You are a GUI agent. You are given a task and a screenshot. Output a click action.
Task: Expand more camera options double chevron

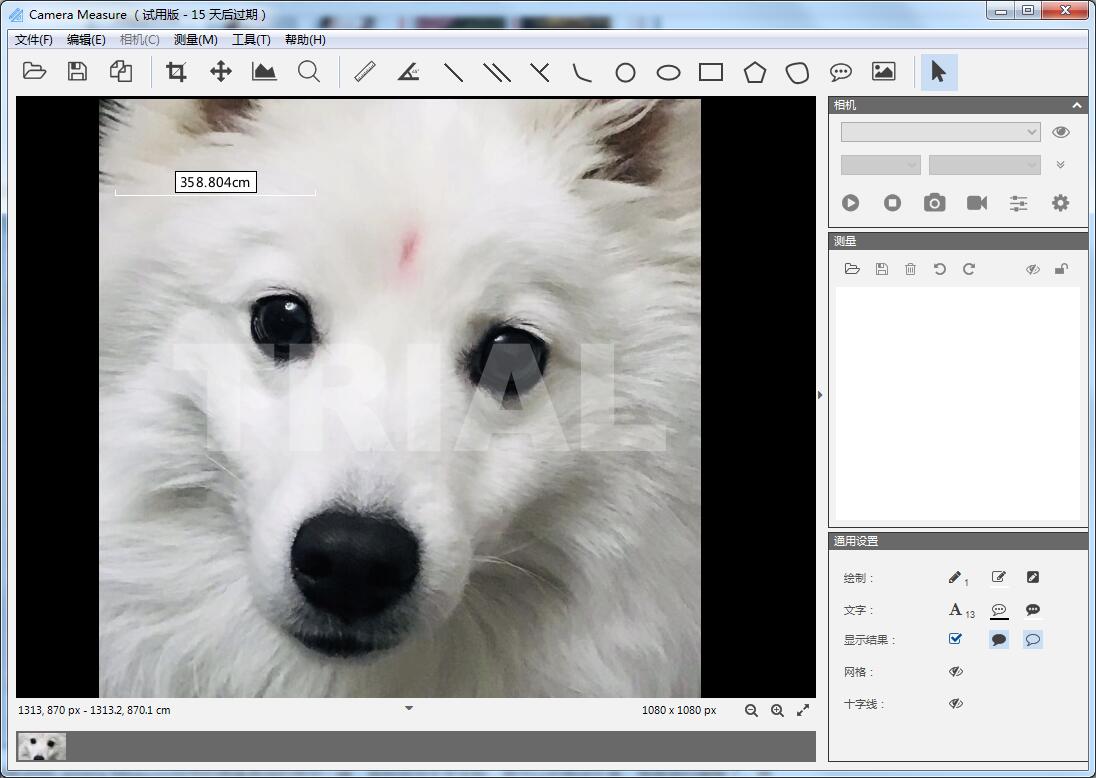point(1060,165)
